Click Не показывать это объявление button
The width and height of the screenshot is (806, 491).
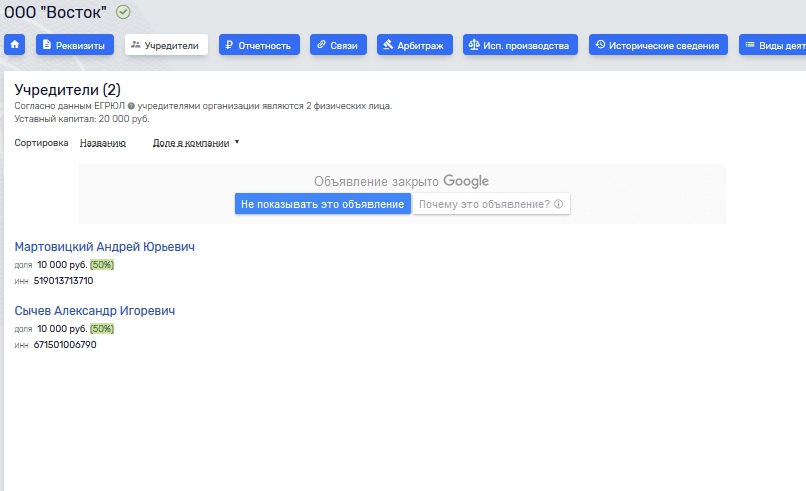[x=323, y=204]
